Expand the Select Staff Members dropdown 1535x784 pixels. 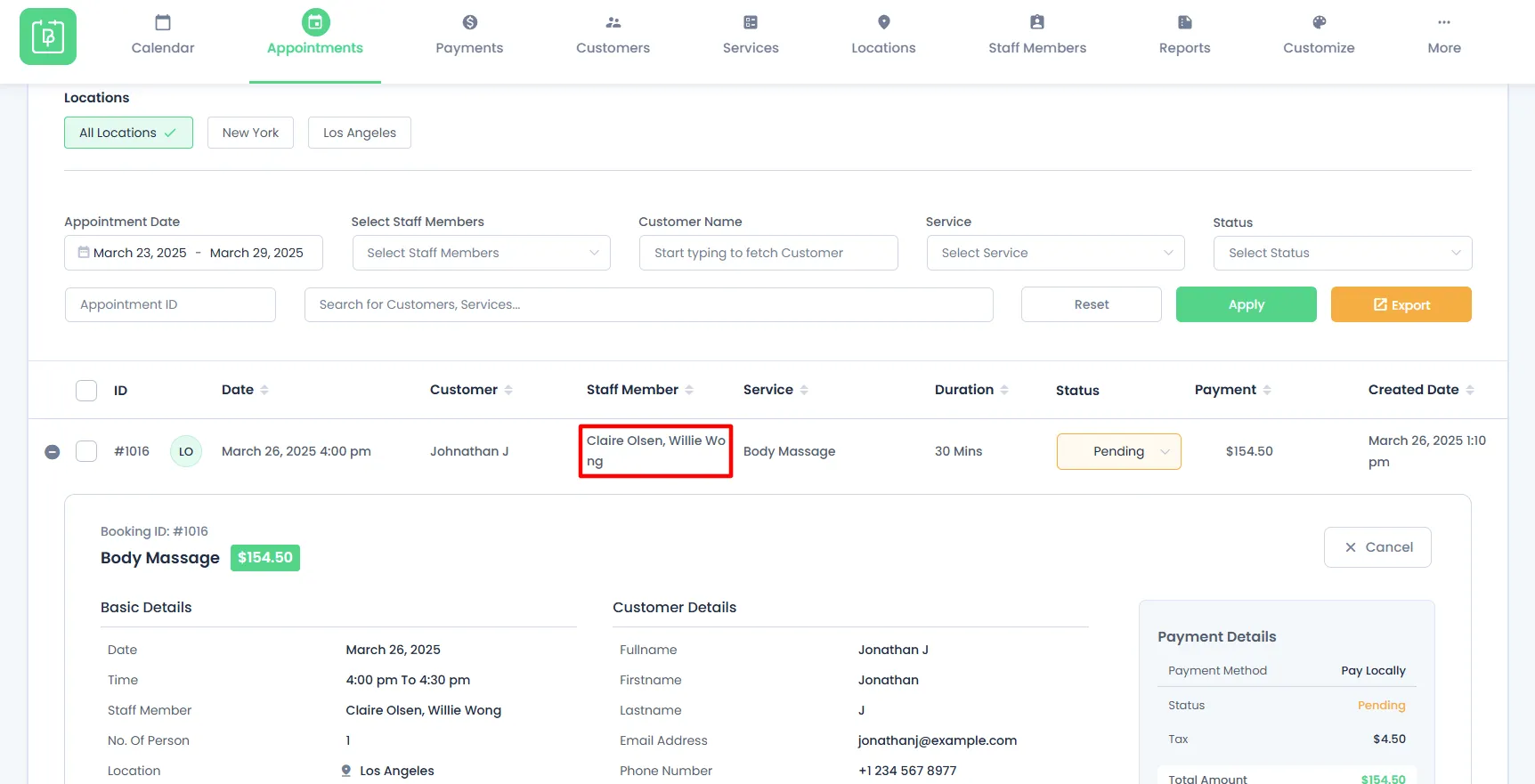482,253
